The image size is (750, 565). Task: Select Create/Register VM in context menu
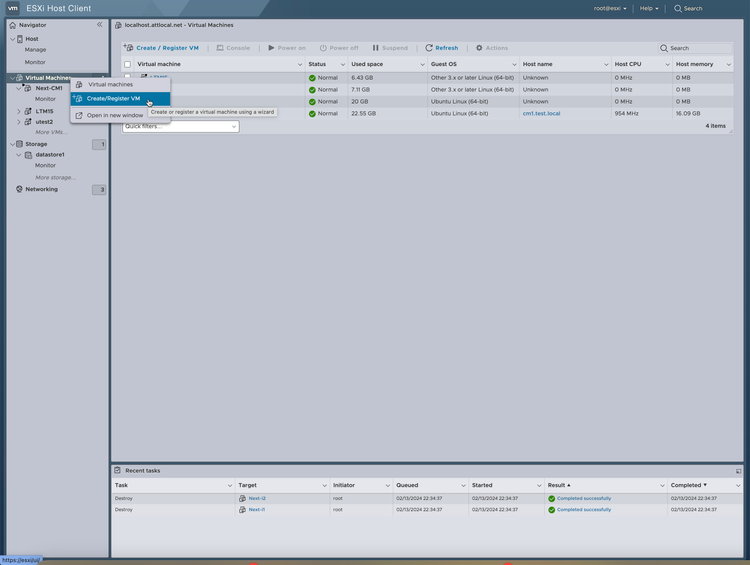click(x=113, y=99)
